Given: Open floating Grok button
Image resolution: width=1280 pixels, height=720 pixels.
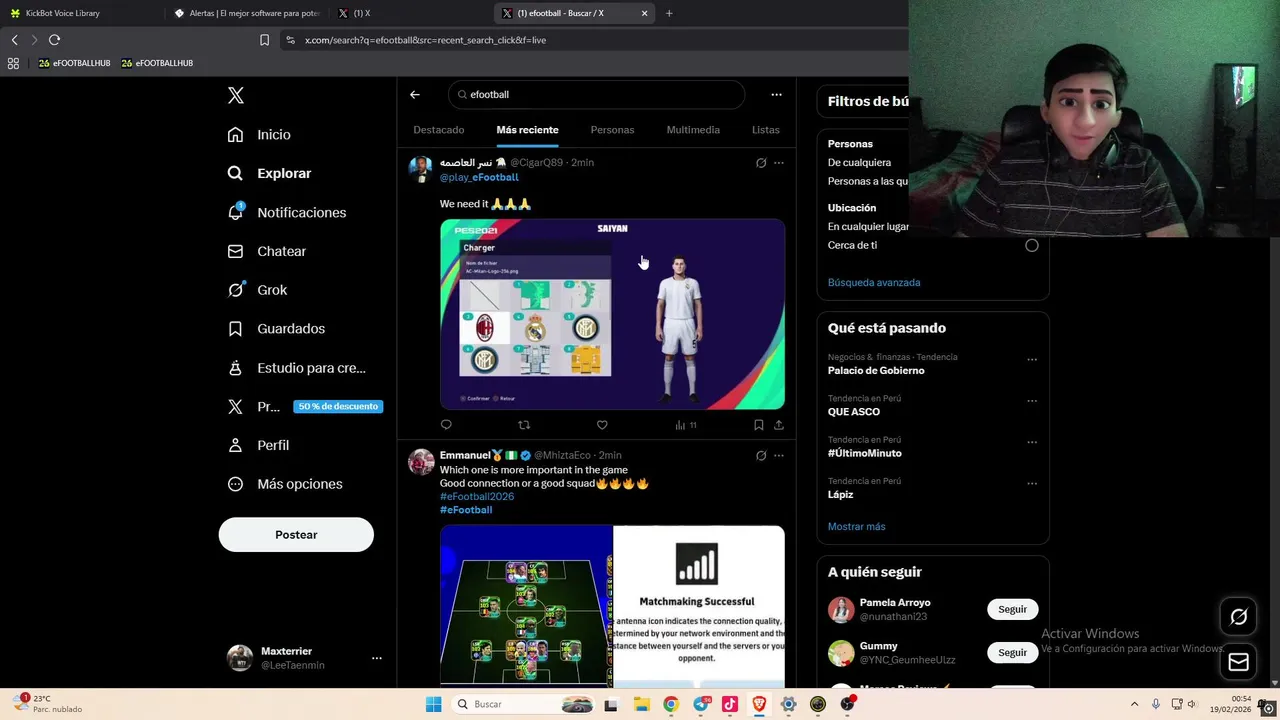Looking at the screenshot, I should click(1238, 617).
